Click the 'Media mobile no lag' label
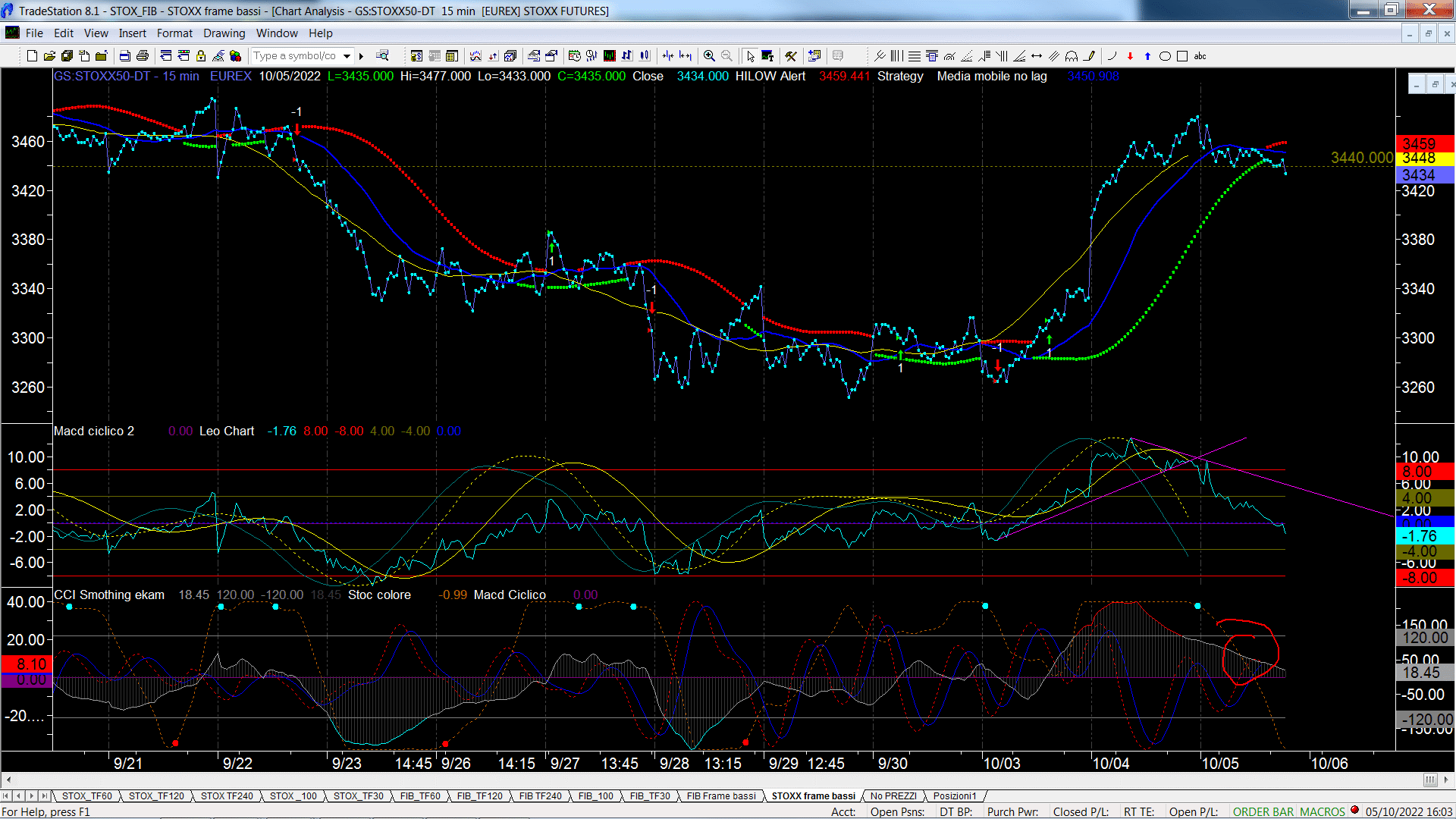Viewport: 1456px width, 819px height. [x=992, y=76]
